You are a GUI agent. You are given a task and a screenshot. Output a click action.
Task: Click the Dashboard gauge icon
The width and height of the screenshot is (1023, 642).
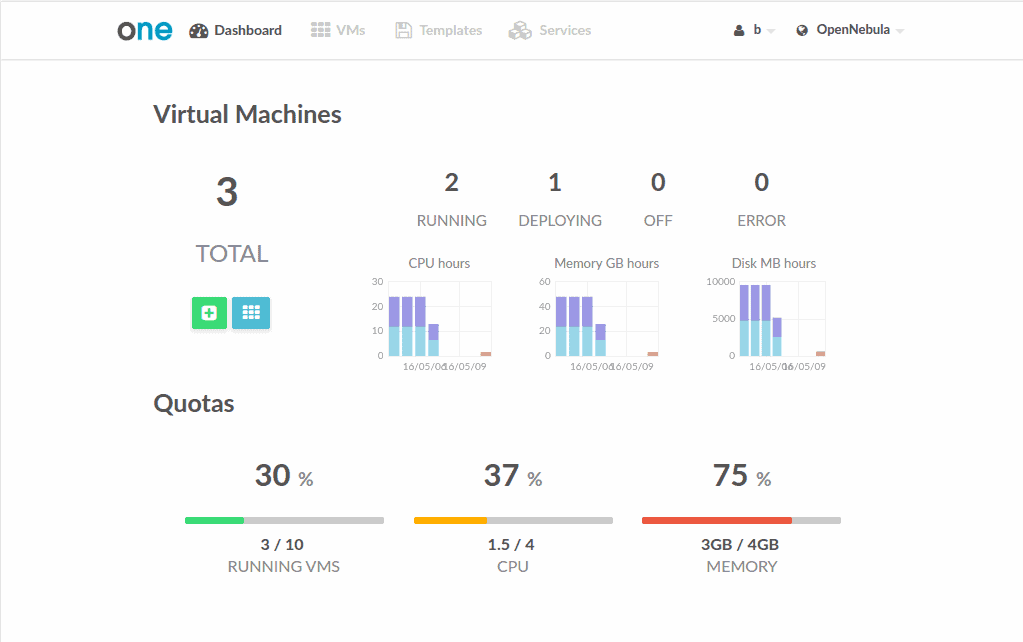tap(199, 30)
